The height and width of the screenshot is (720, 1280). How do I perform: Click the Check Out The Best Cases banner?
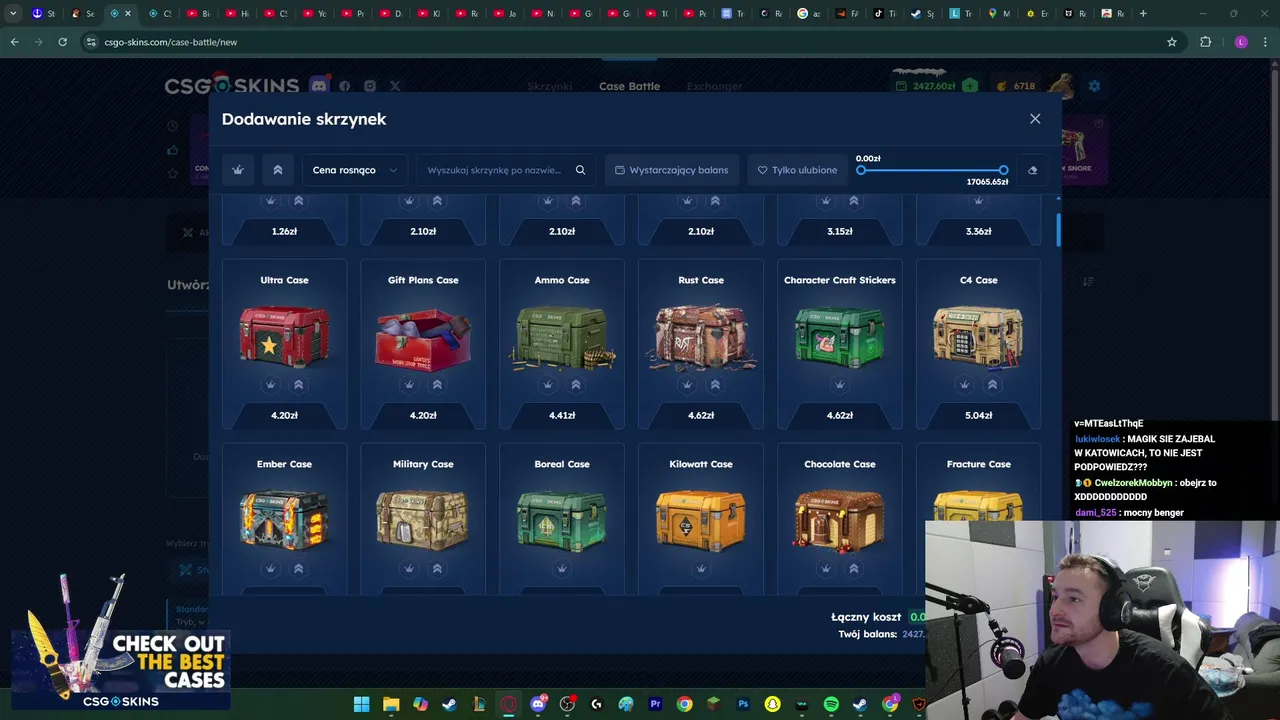[x=121, y=642]
